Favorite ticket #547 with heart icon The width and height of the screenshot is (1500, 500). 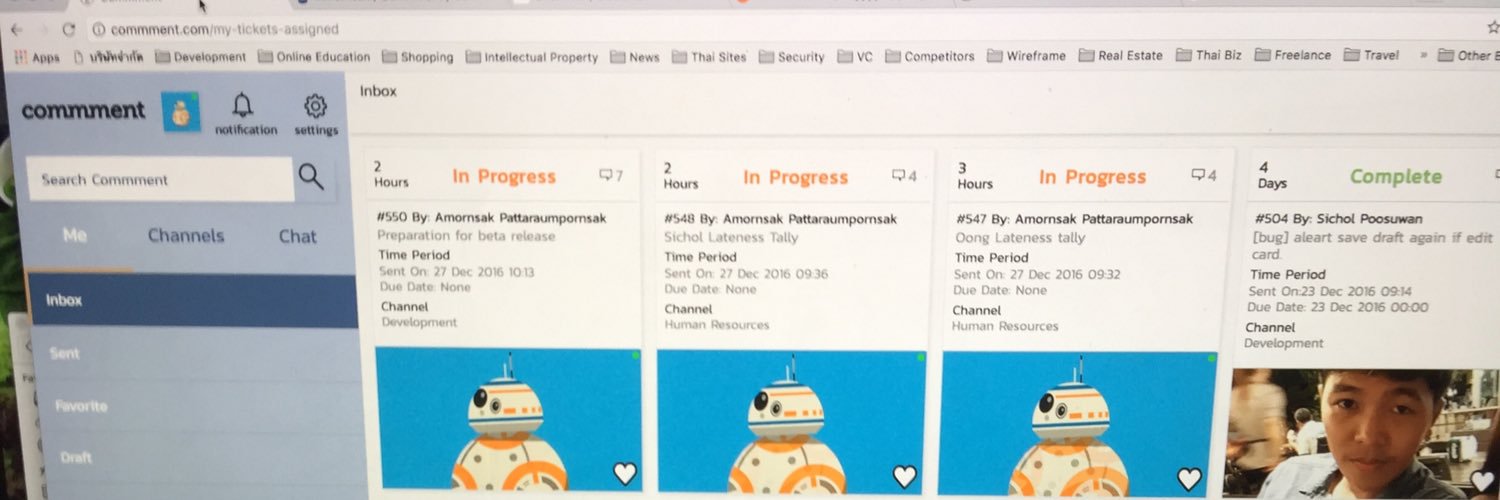pyautogui.click(x=1189, y=478)
